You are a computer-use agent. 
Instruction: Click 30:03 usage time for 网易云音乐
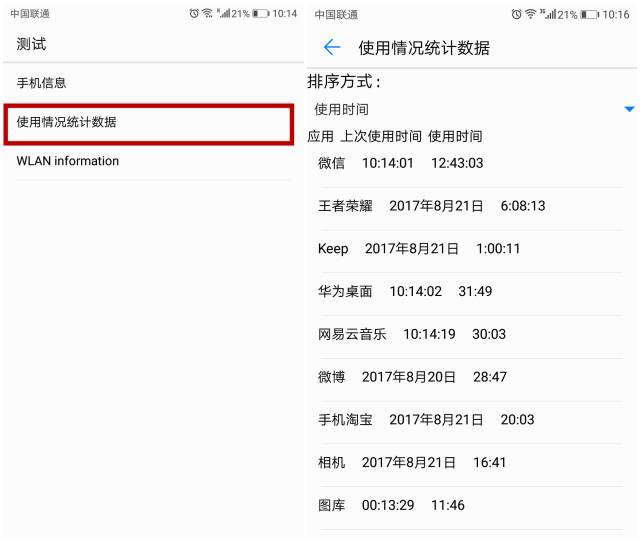click(x=489, y=334)
